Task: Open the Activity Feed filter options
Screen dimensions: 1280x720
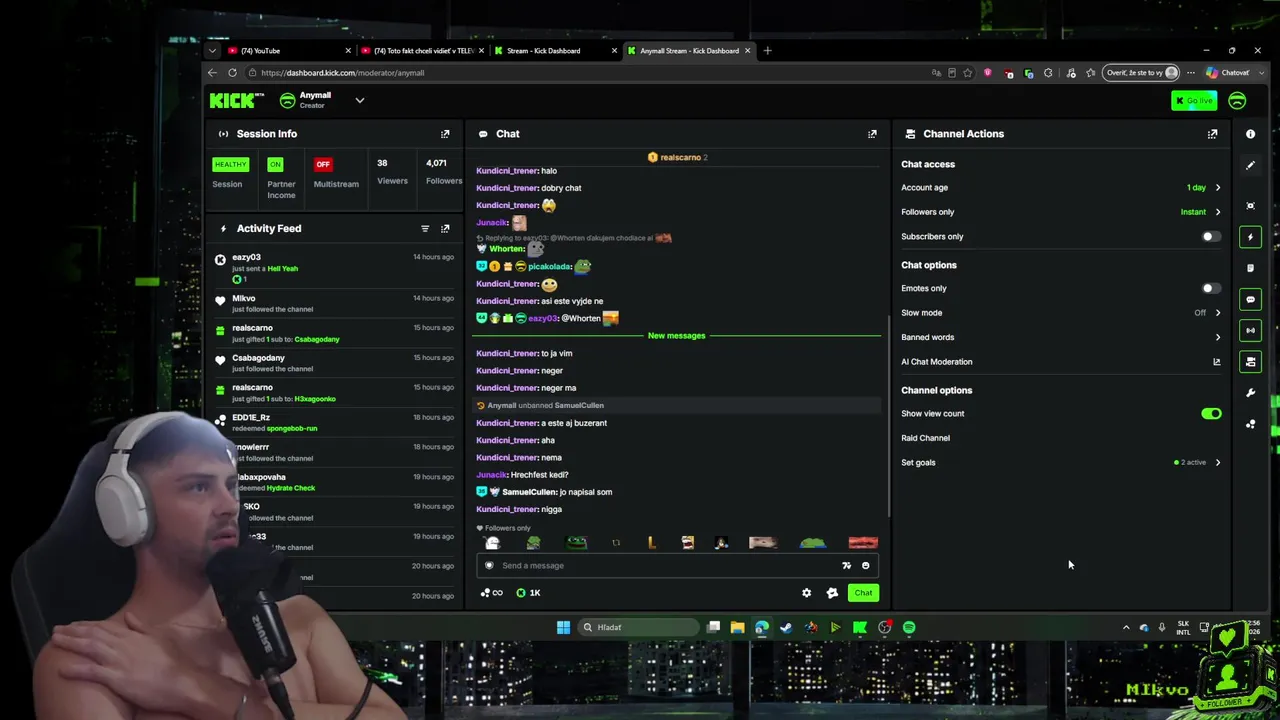Action: tap(425, 229)
